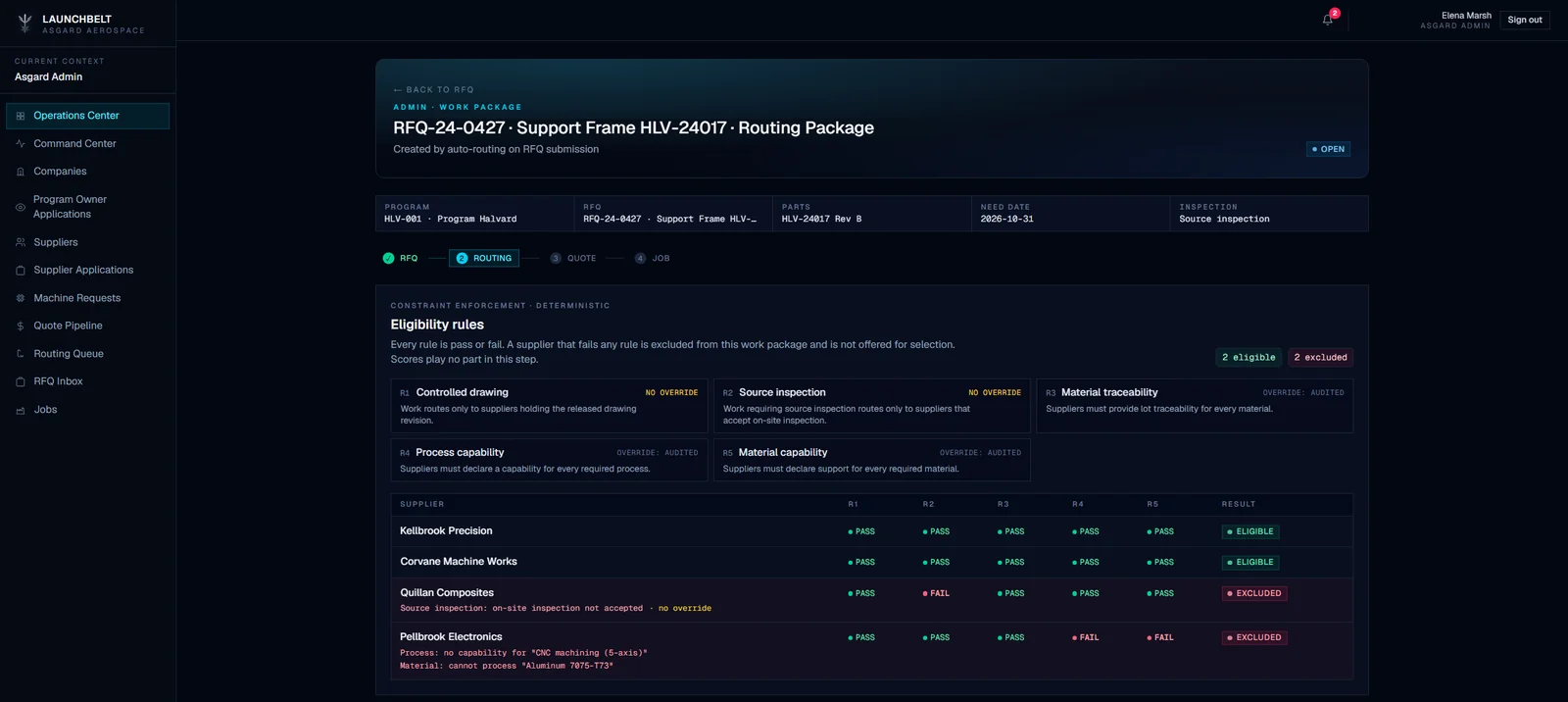Click Kellbrook Precision ELIGIBLE badge

click(x=1250, y=531)
